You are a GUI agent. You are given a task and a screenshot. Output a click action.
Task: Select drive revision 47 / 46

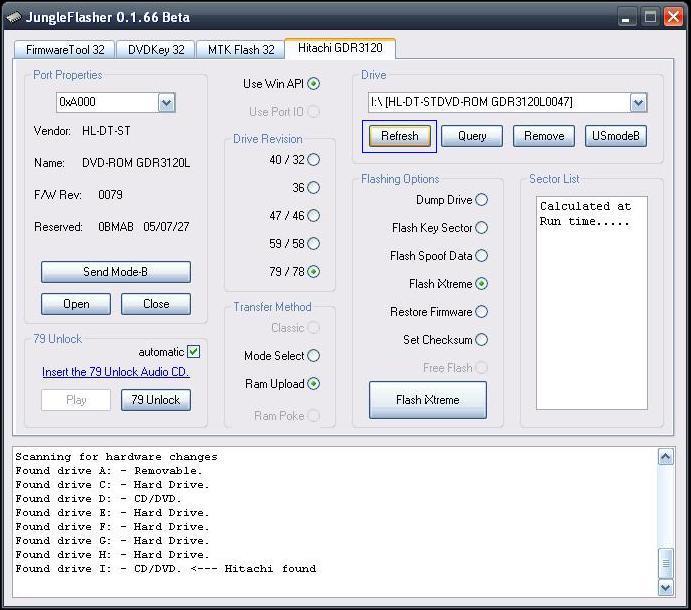[314, 215]
